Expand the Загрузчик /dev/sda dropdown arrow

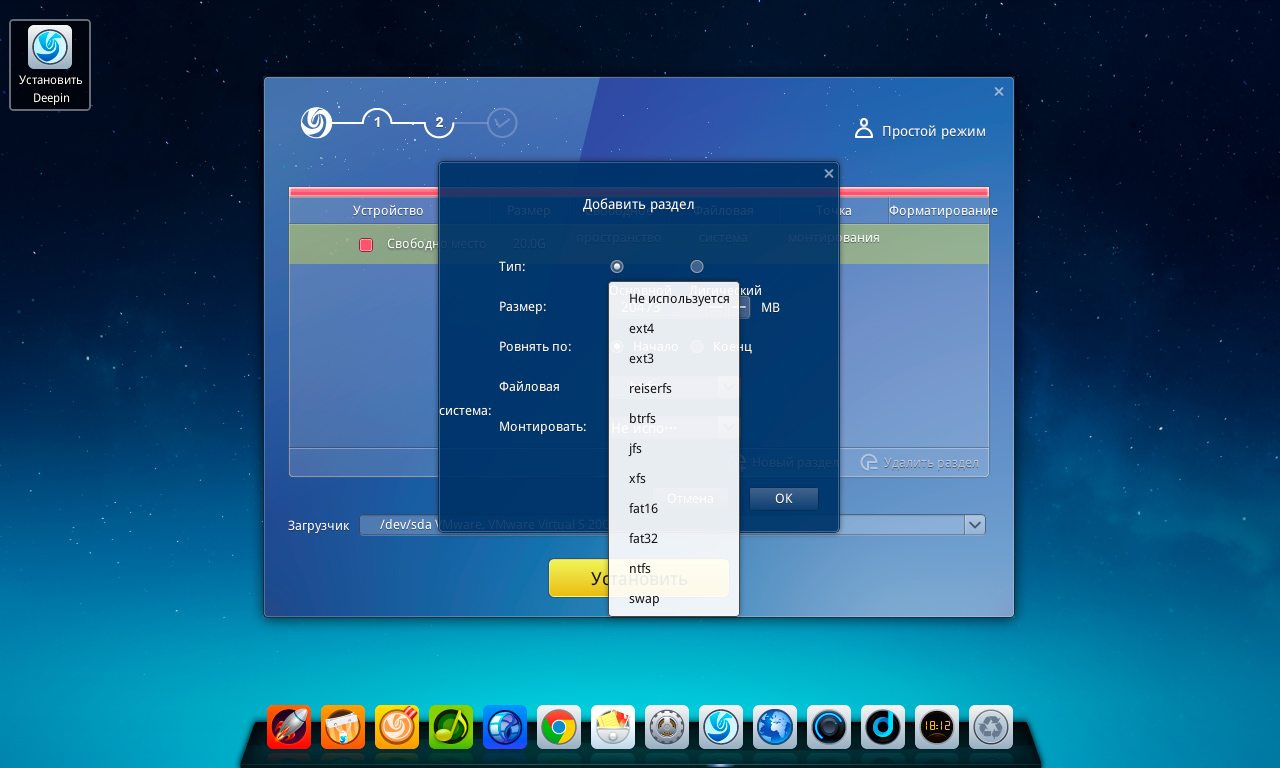pos(975,525)
